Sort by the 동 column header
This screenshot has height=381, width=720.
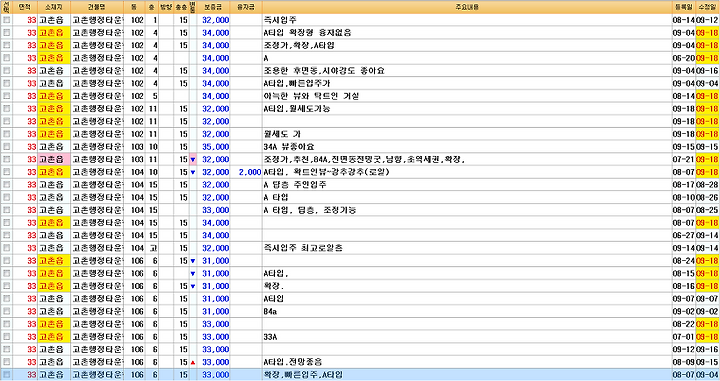pyautogui.click(x=135, y=7)
